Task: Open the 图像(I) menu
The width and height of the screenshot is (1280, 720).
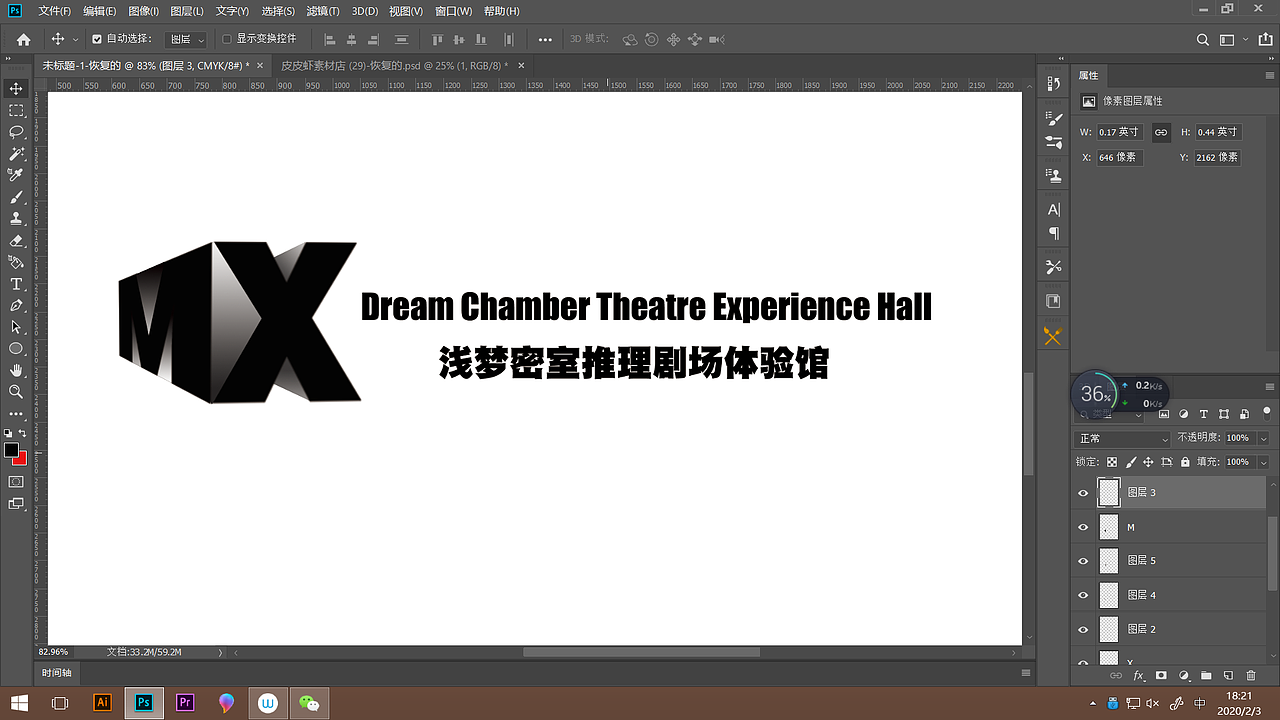Action: click(x=143, y=11)
